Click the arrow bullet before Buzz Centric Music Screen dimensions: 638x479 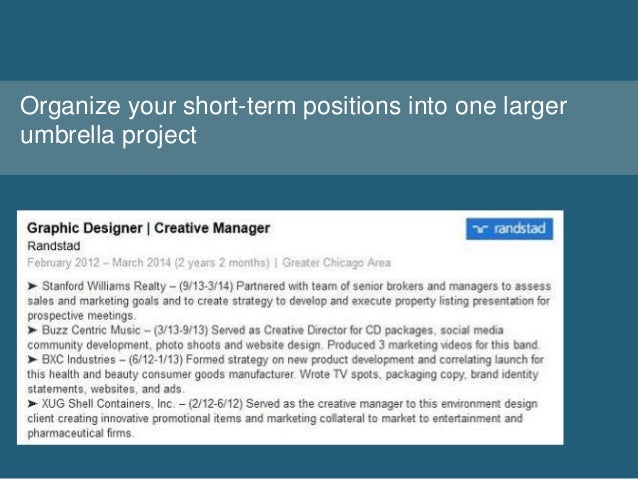33,328
